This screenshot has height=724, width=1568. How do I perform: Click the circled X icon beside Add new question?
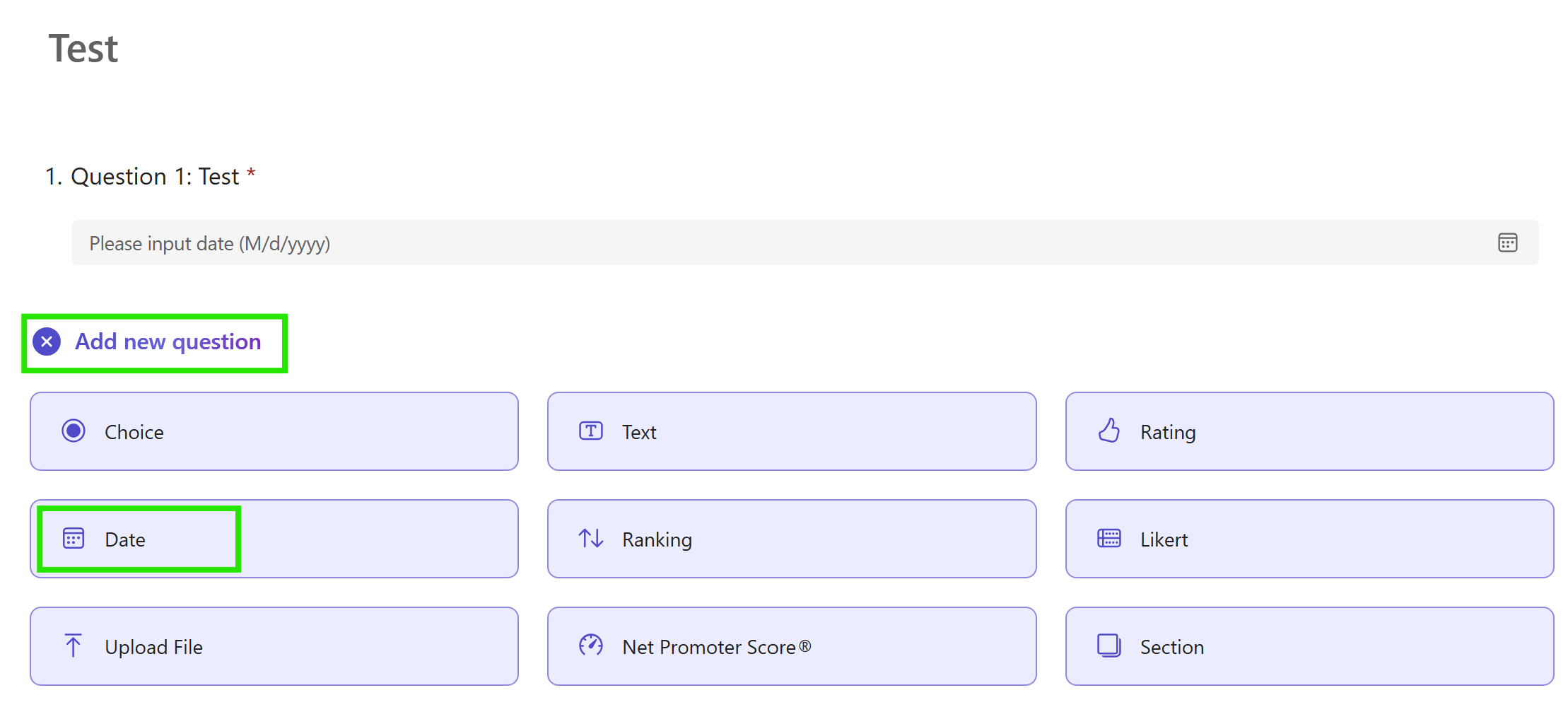[x=47, y=342]
